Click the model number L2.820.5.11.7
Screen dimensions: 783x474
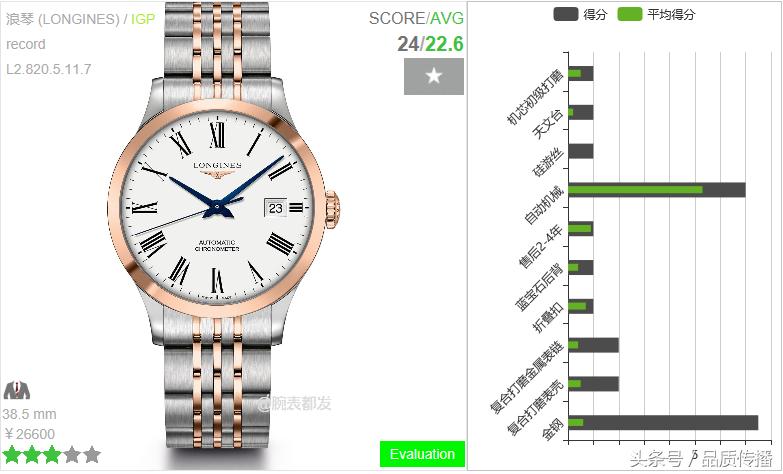coord(49,69)
